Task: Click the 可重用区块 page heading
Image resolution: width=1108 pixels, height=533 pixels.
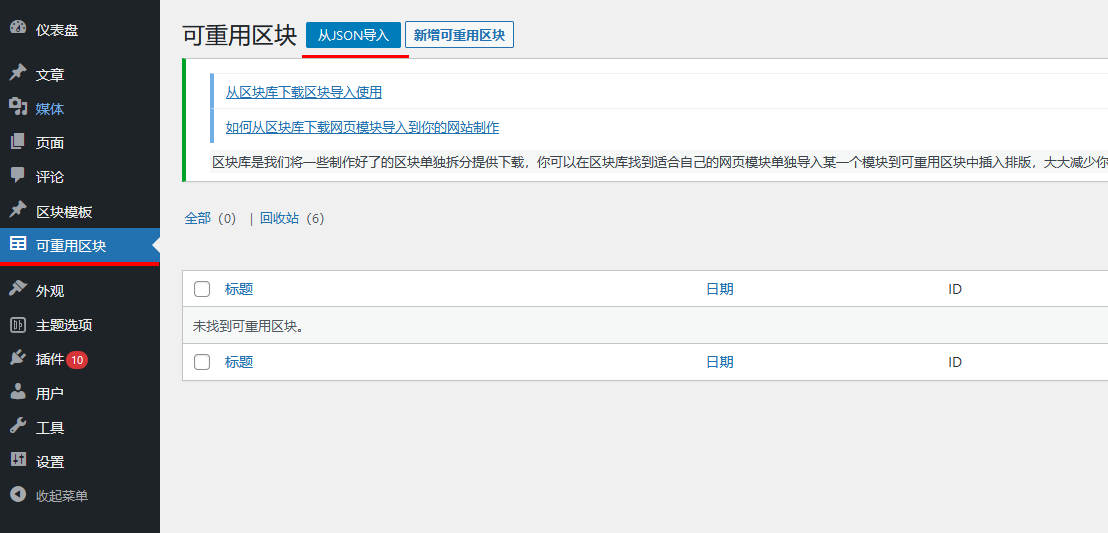Action: (240, 36)
